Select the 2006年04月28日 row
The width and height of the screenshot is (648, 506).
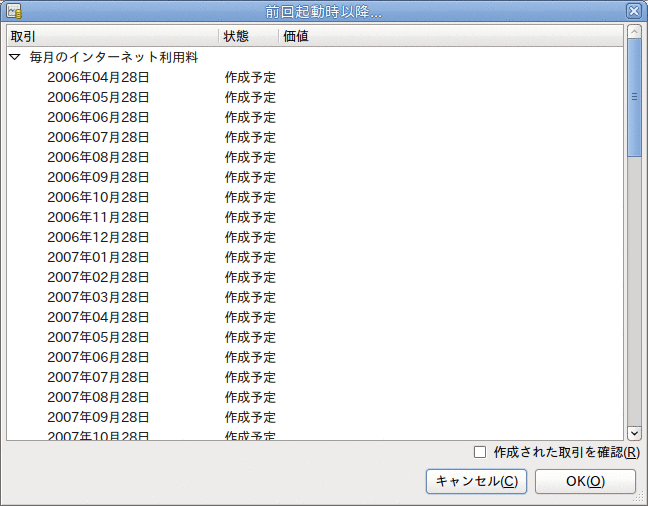point(315,77)
